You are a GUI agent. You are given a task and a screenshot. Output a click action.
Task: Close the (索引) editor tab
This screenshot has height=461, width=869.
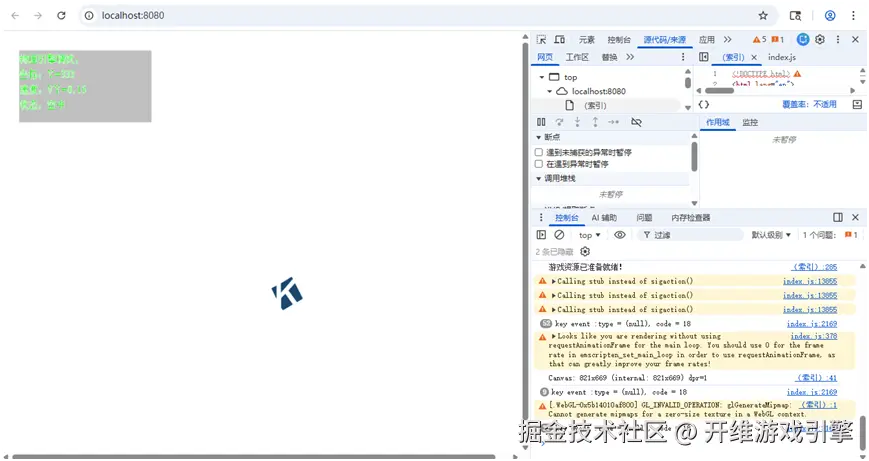tap(754, 57)
